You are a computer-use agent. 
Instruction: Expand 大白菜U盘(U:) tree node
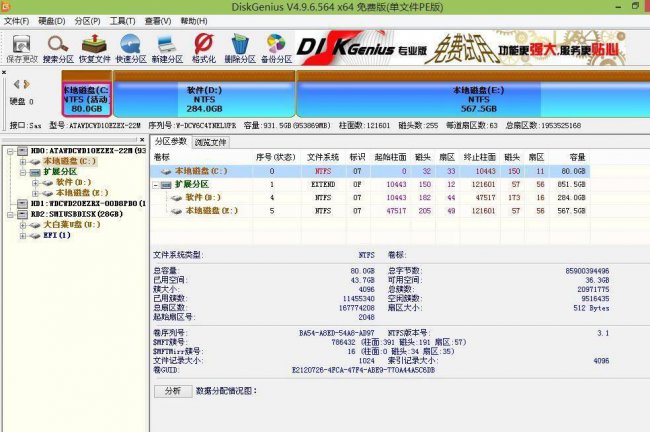[23, 225]
